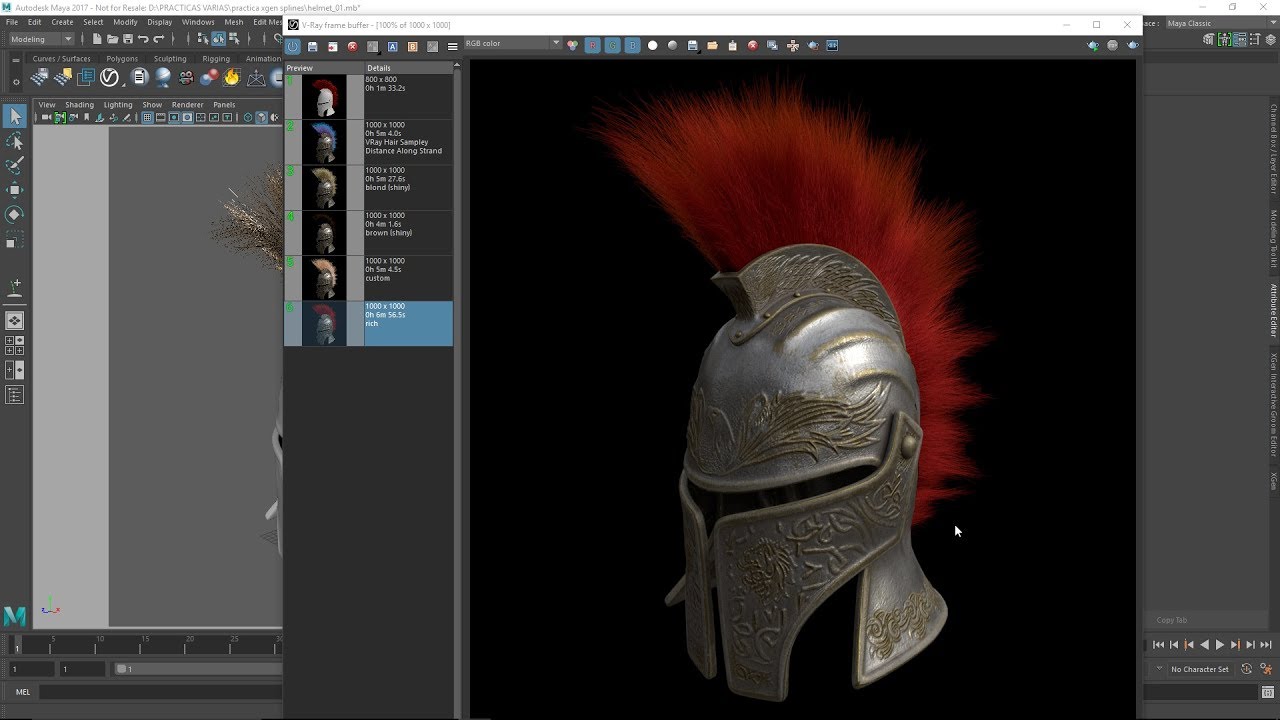Viewport: 1280px width, 720px height.
Task: Open the Create menu
Action: [62, 22]
